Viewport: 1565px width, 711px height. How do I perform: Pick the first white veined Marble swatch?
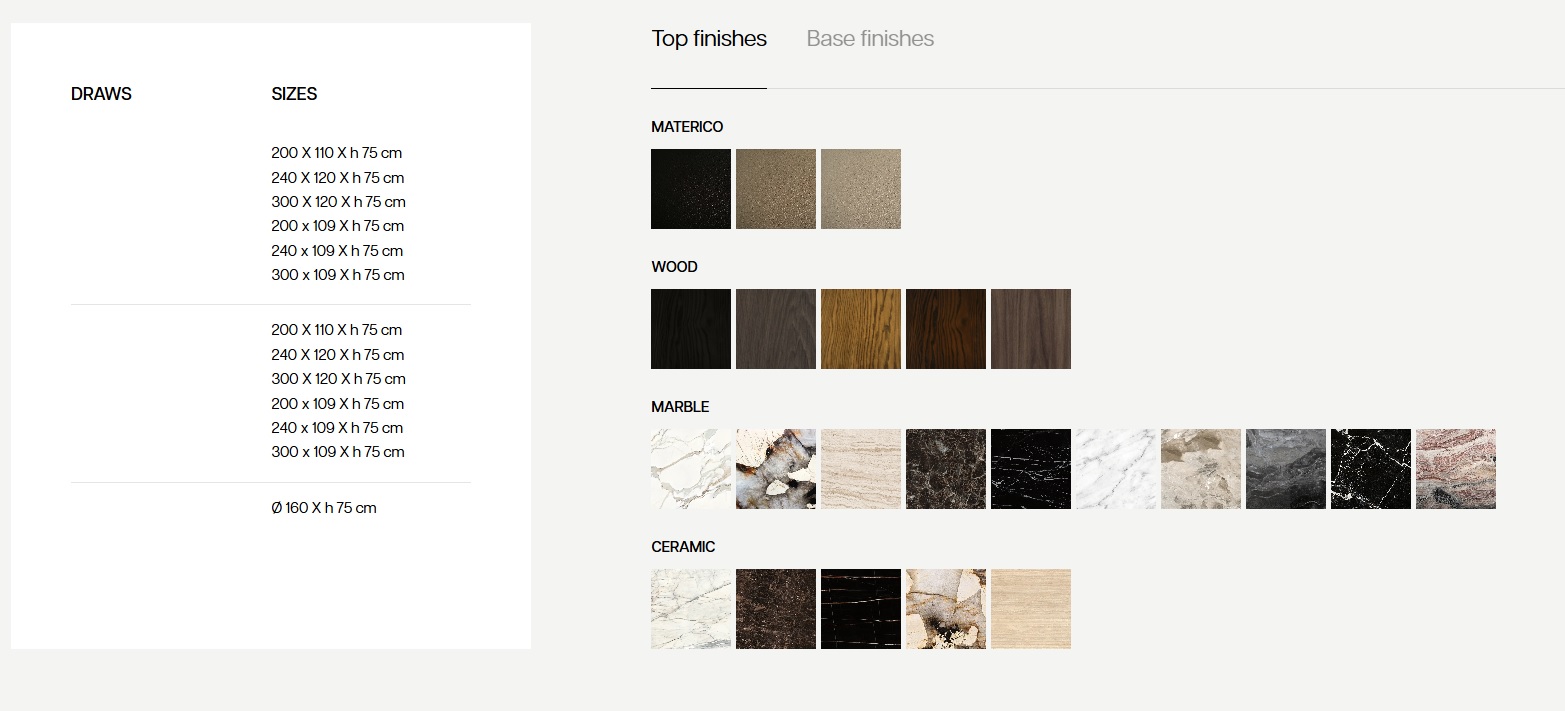pos(691,469)
